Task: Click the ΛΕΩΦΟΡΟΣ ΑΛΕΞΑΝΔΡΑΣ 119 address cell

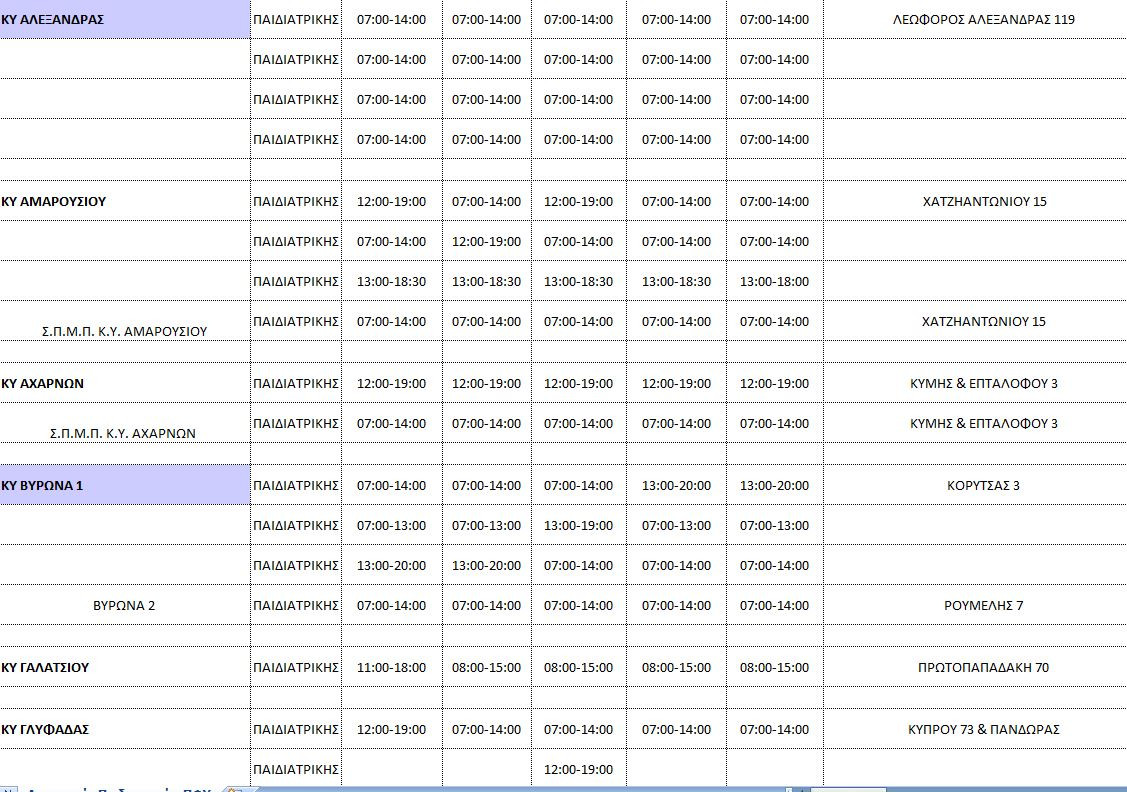Action: pyautogui.click(x=983, y=20)
